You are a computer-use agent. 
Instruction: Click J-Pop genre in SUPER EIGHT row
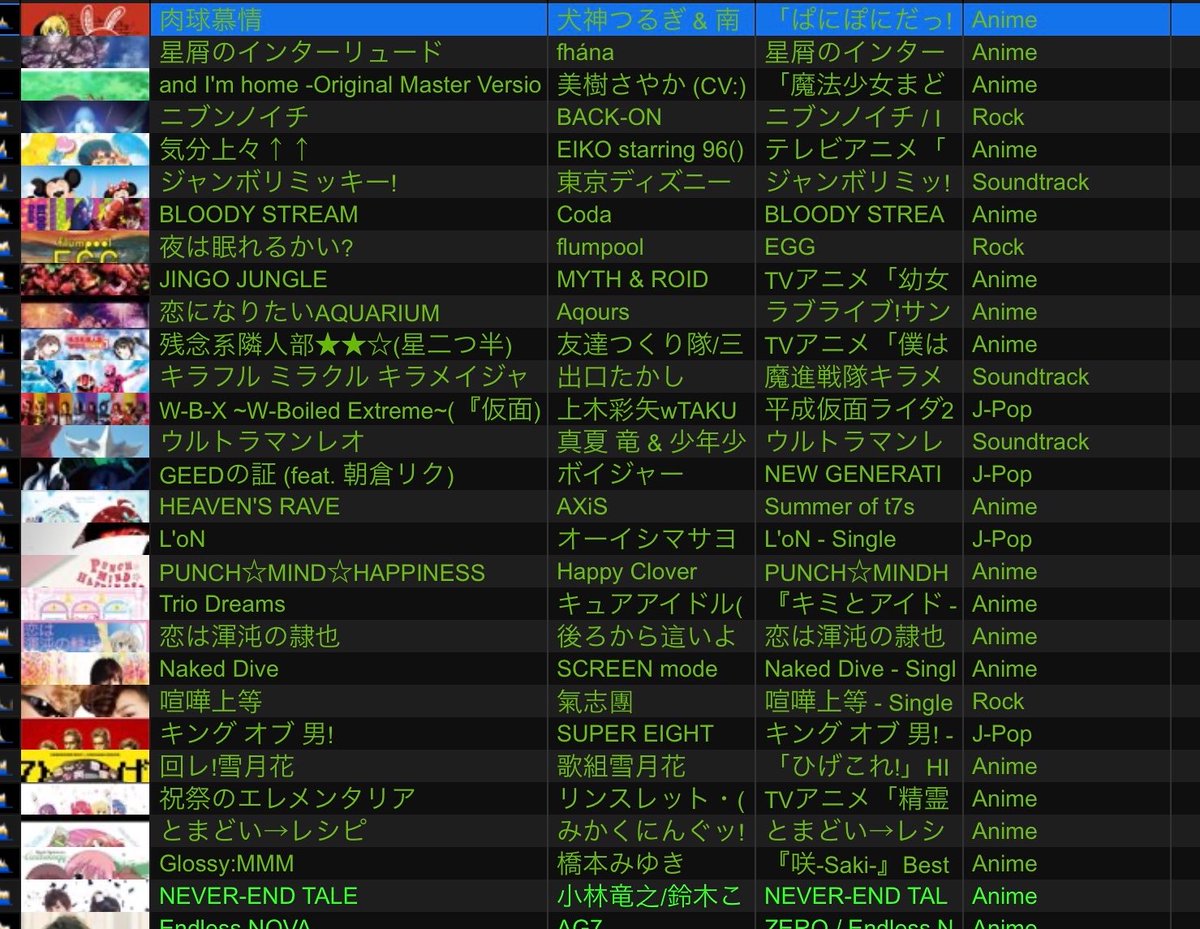tap(1001, 734)
